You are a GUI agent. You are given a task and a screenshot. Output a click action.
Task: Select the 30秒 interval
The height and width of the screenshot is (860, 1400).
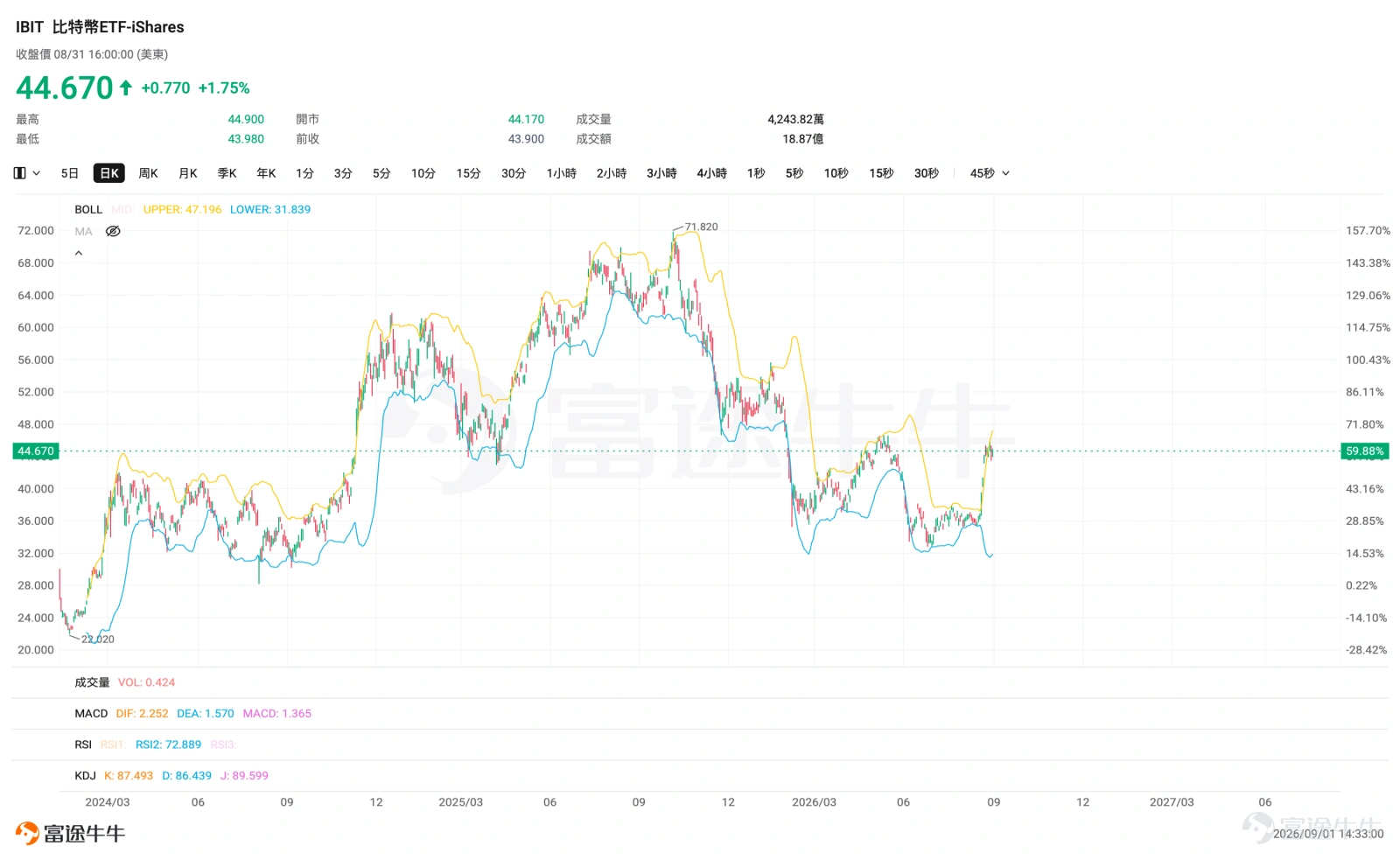point(927,173)
